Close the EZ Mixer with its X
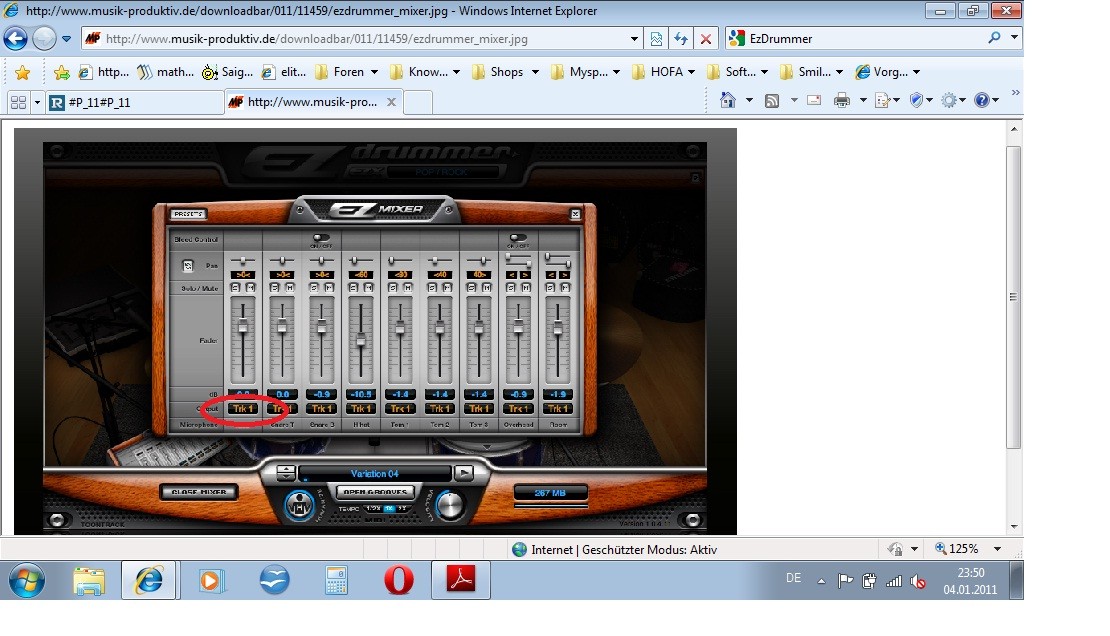1110x636 pixels. [576, 214]
